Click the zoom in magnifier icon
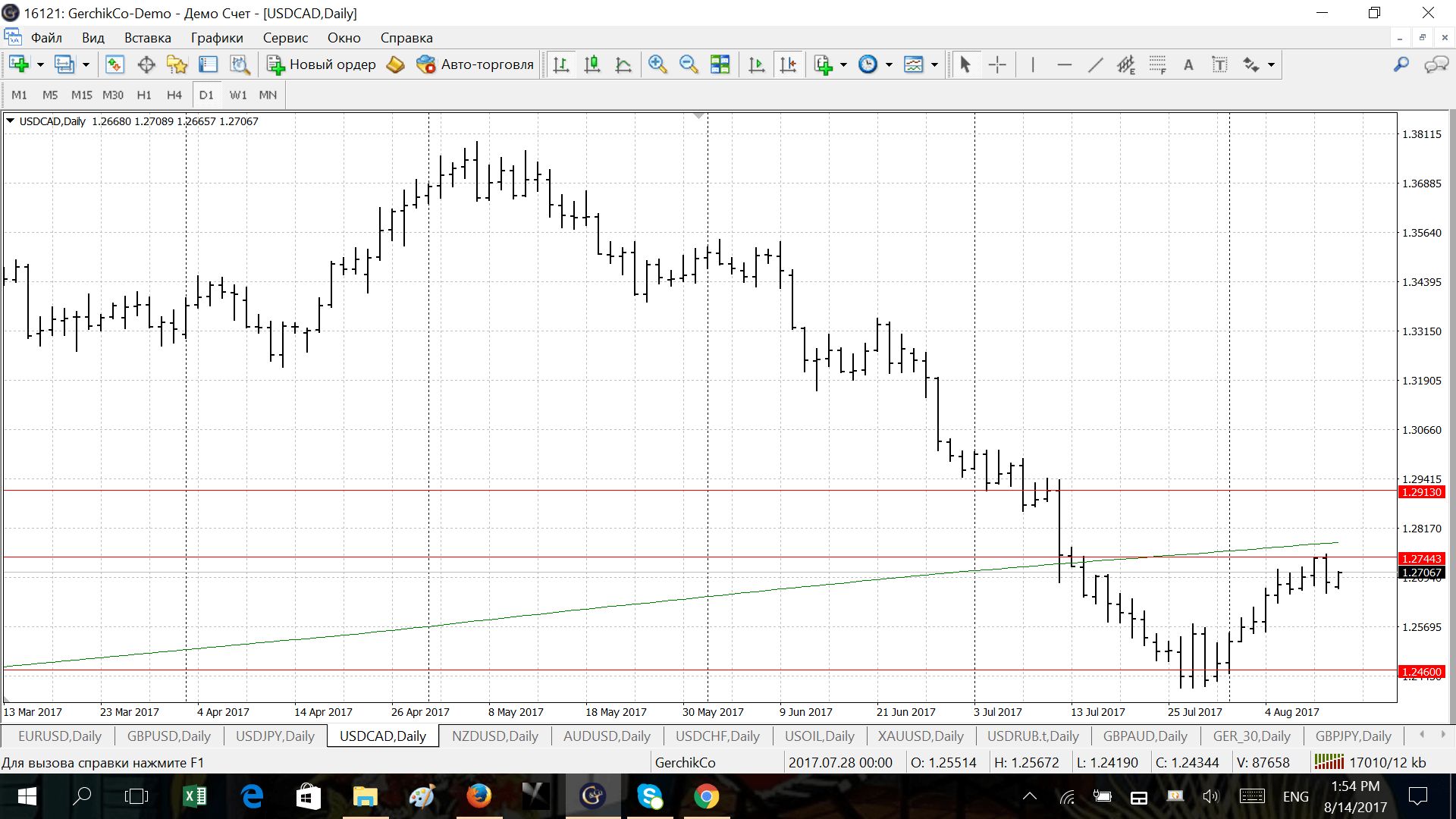The image size is (1456, 819). tap(657, 65)
